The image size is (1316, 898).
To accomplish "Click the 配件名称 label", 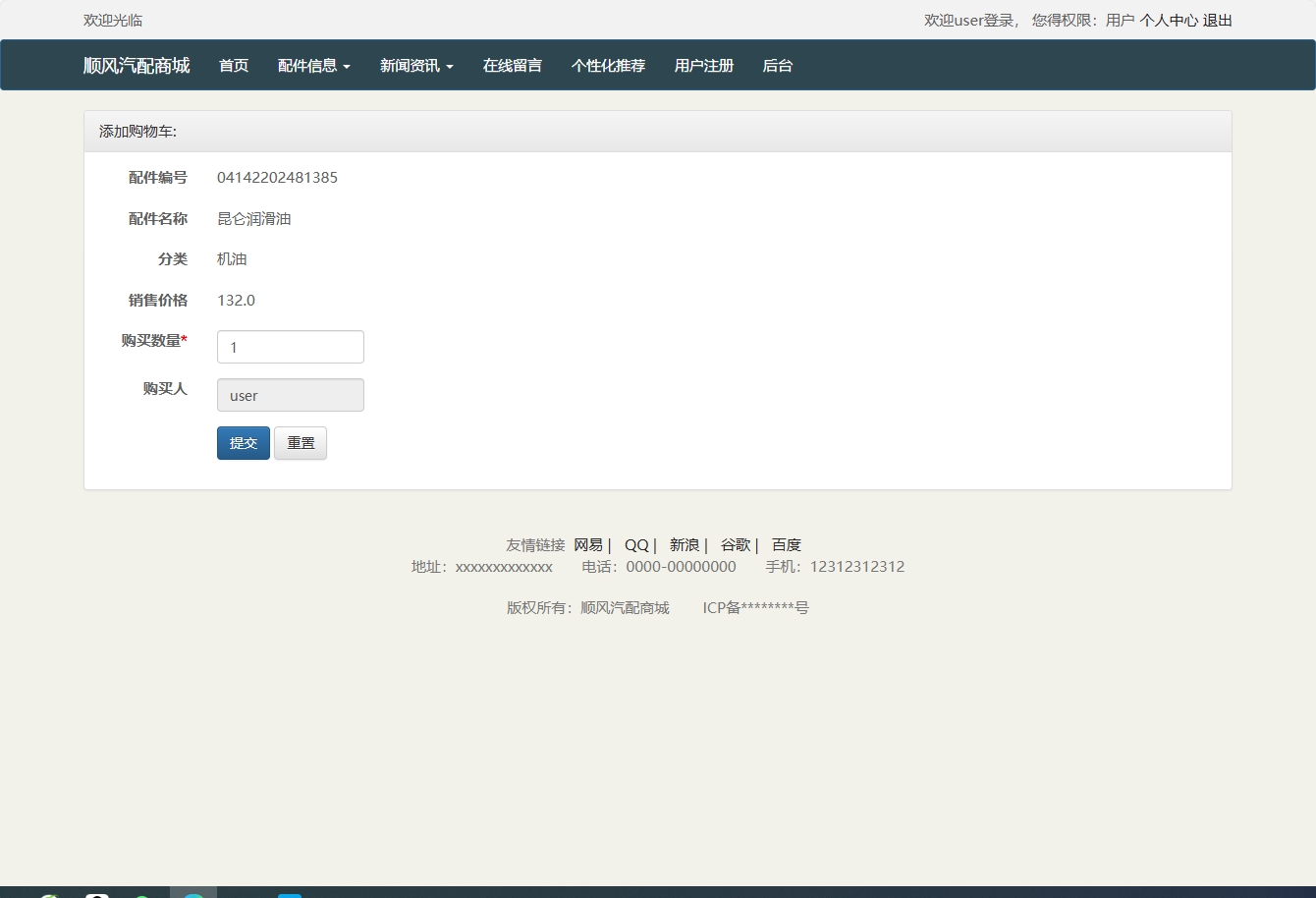I will (x=158, y=219).
